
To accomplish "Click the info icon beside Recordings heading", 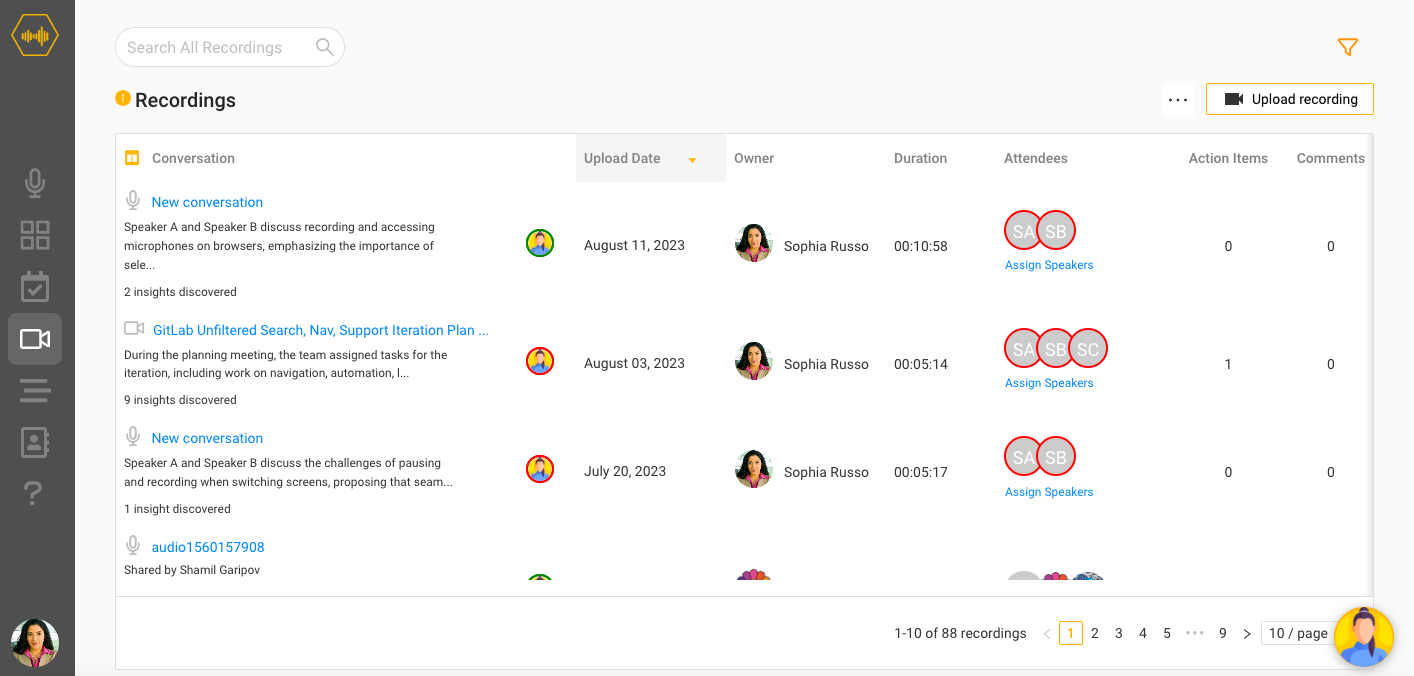I will click(x=123, y=98).
